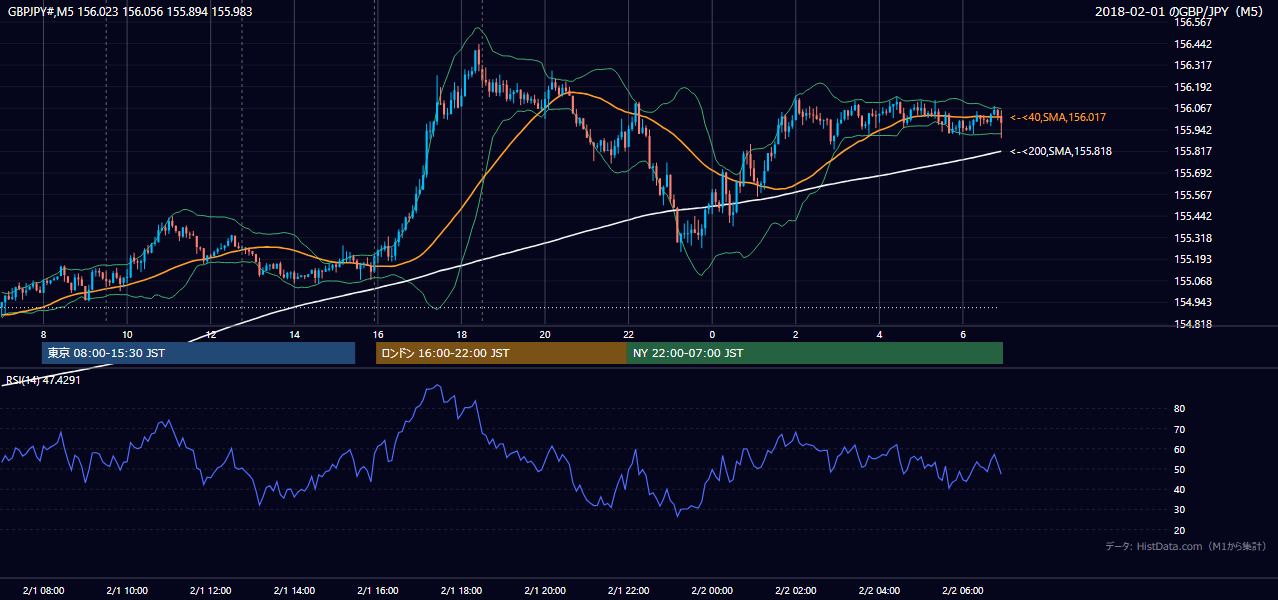Click the 2/1 18:00 time label
This screenshot has height=600, width=1278.
tap(461, 590)
